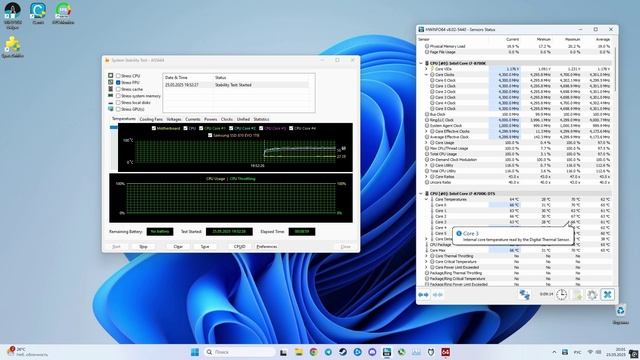Click the HWiNFO clock reset timer icon
Screen dimensions: 640x360
pyautogui.click(x=562, y=294)
